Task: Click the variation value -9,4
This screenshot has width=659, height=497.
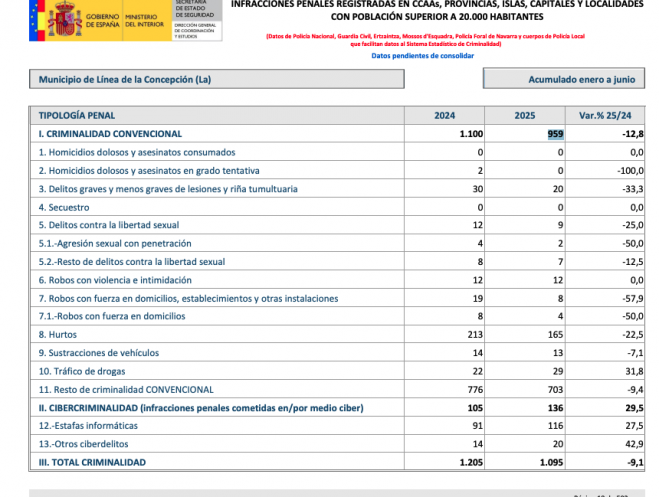Action: 635,389
